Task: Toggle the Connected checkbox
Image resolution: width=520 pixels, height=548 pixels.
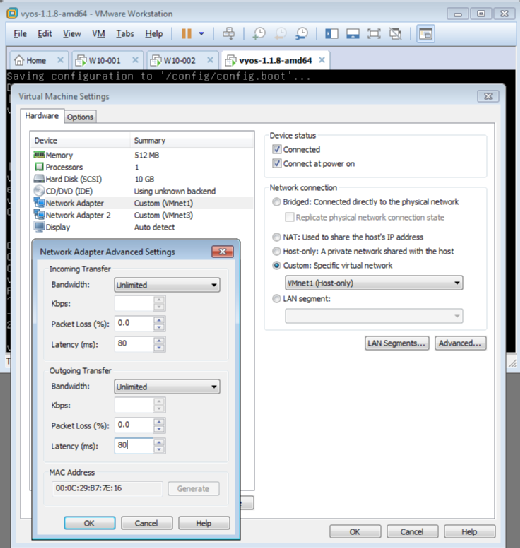Action: [x=276, y=149]
